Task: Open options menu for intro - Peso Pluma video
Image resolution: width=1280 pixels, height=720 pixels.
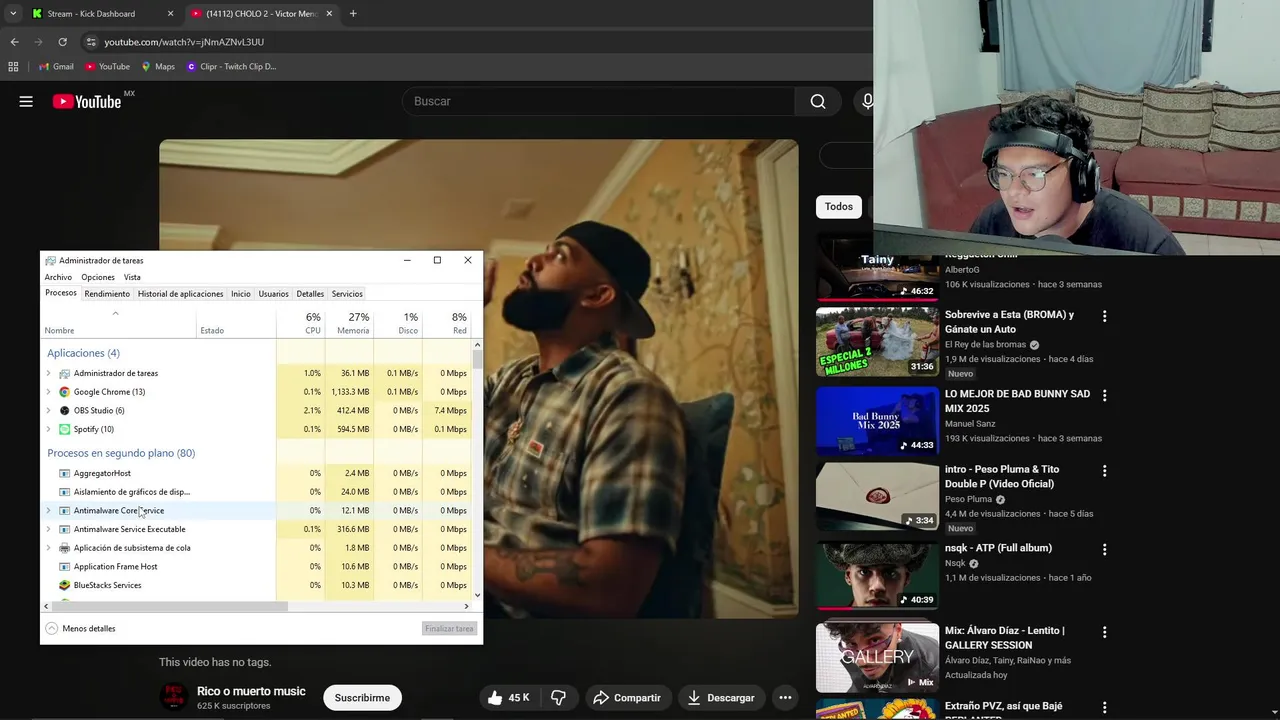Action: click(x=1105, y=470)
